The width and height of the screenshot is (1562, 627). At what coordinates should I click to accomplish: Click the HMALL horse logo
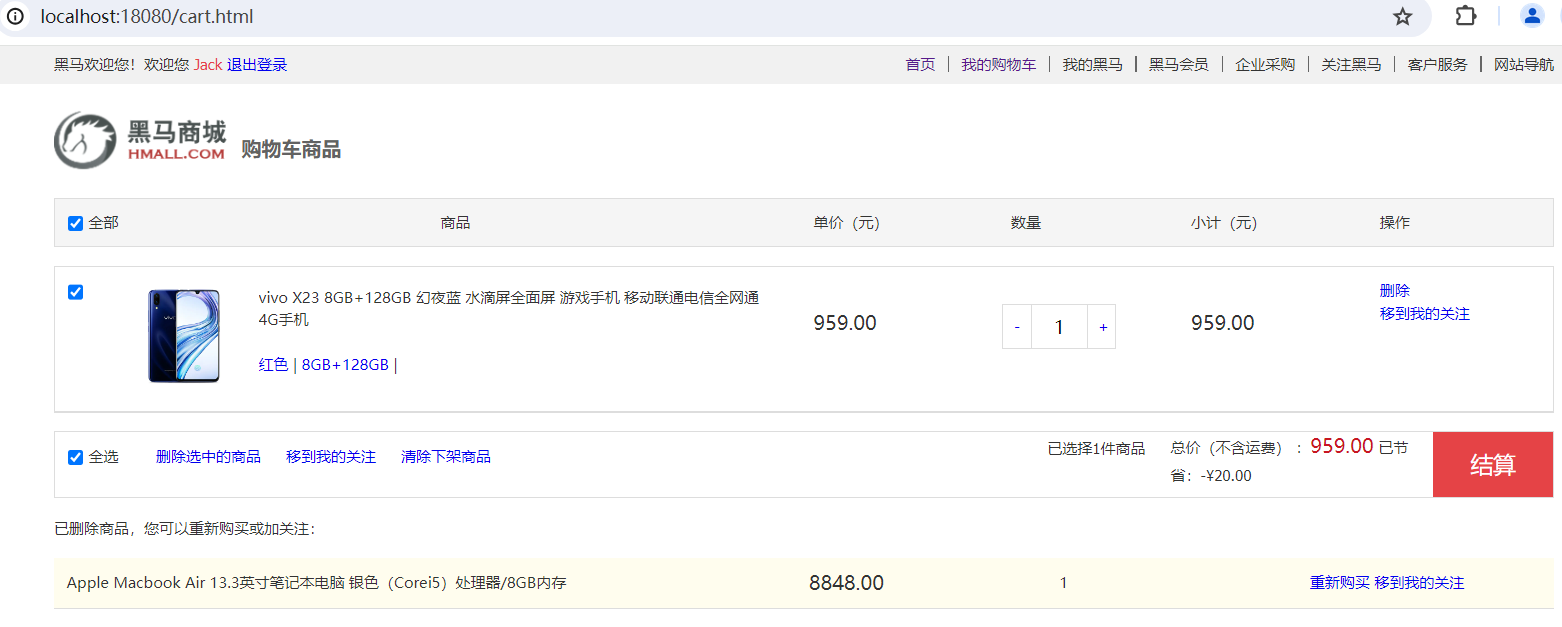pos(139,140)
